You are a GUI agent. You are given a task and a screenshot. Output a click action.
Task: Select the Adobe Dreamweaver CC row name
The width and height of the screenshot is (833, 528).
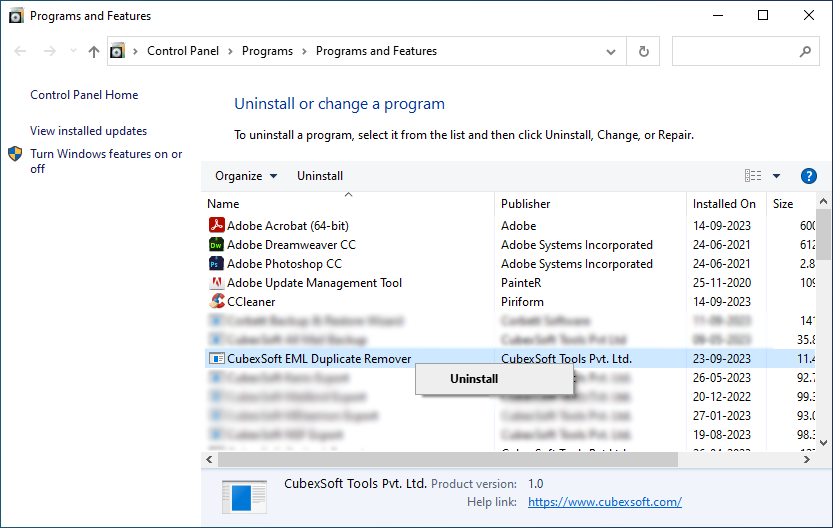pyautogui.click(x=291, y=245)
